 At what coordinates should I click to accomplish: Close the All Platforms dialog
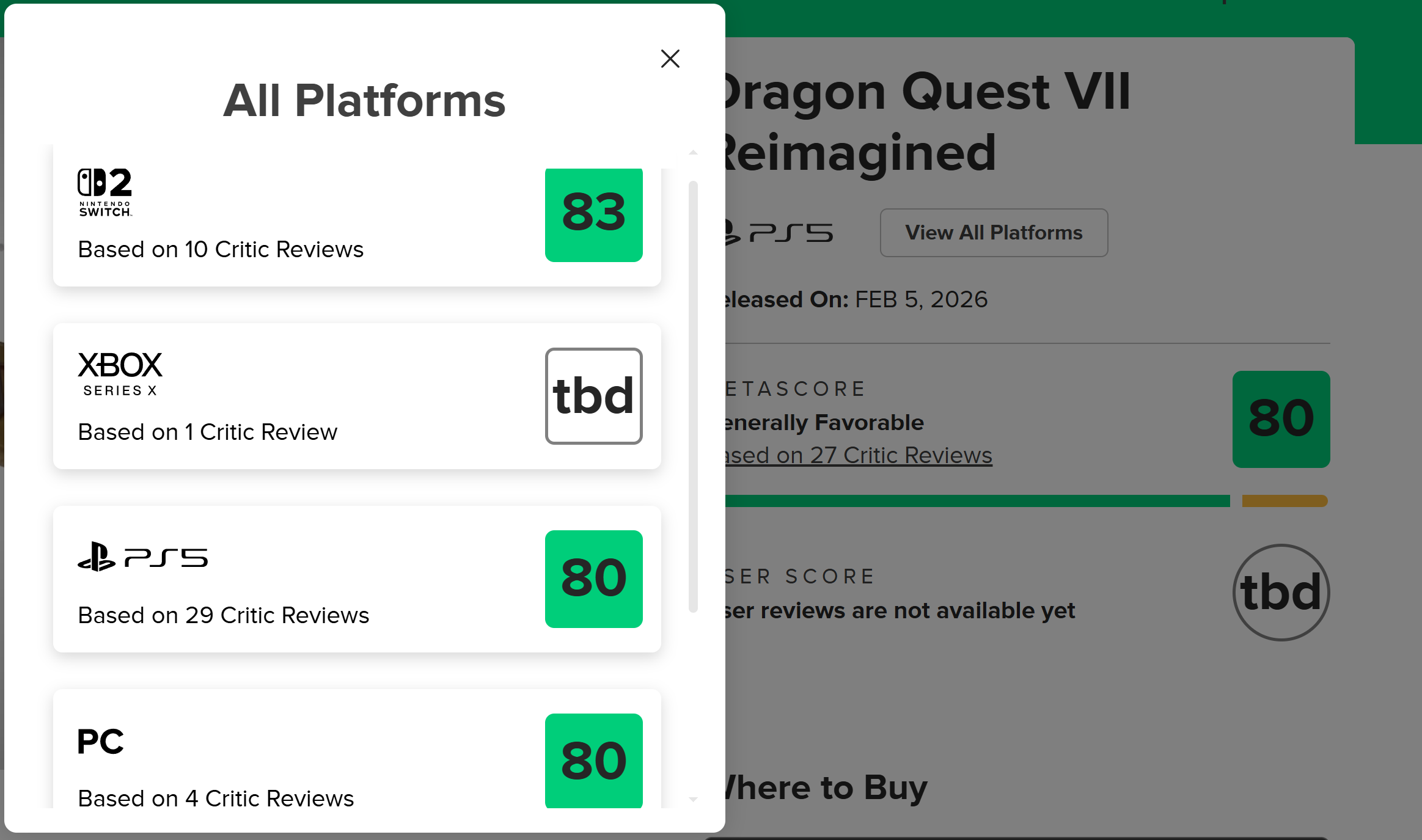[x=670, y=59]
